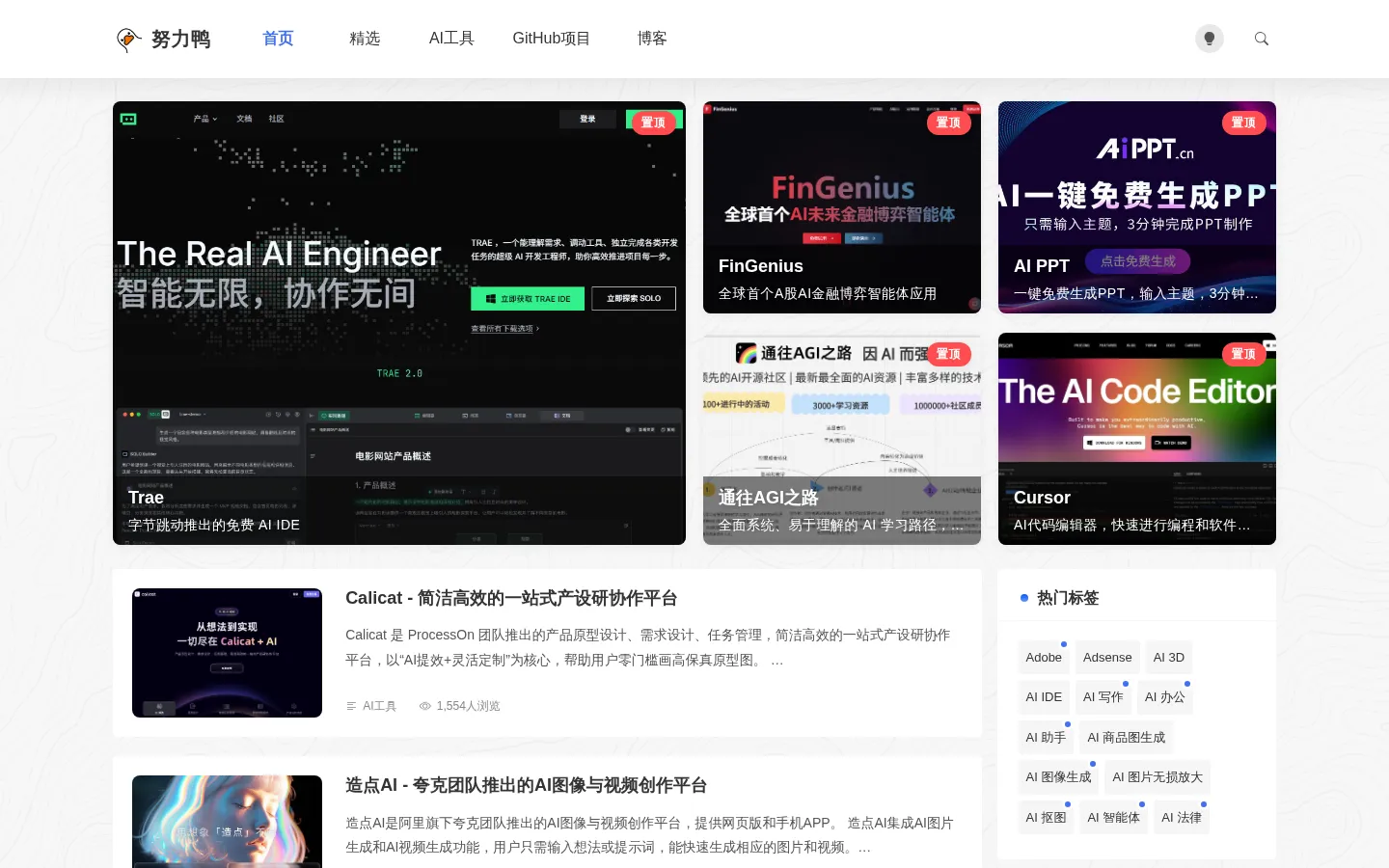
Task: Open the Cursor featured card
Action: coord(1137,439)
